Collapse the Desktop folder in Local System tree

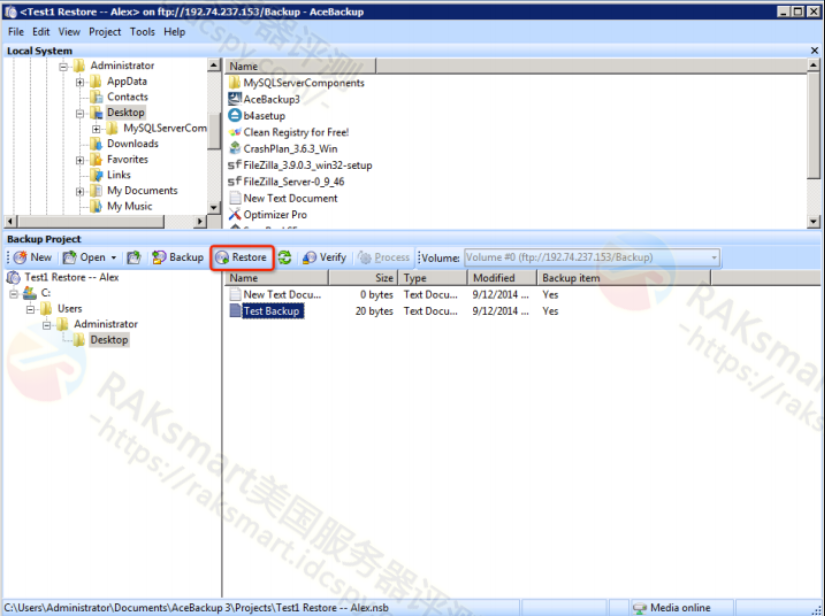pos(80,113)
